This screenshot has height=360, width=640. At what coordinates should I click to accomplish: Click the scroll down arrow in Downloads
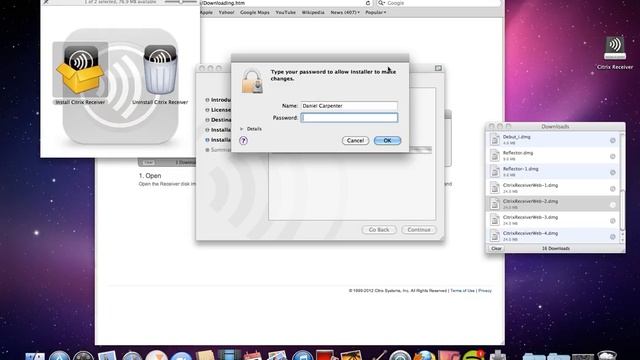click(x=622, y=241)
